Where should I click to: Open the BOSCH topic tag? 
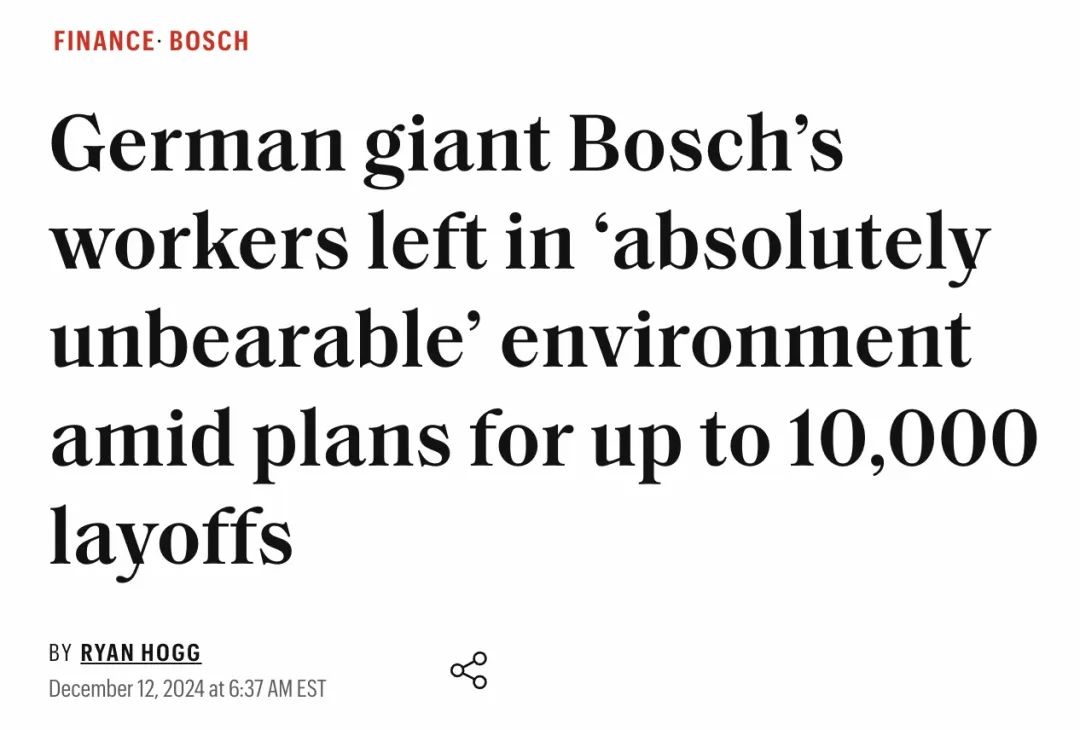pos(209,41)
